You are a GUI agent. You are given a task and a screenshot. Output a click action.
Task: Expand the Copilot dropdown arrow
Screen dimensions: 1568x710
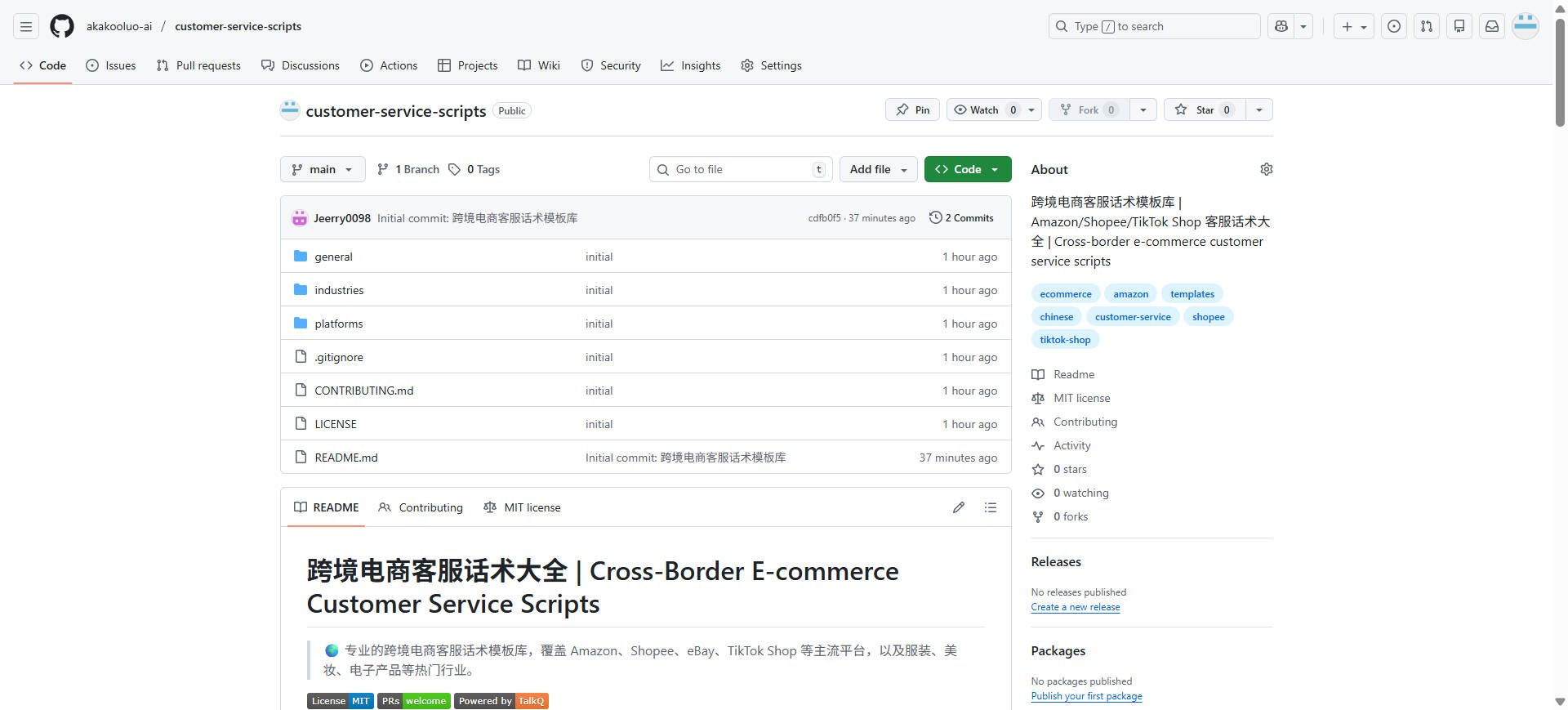[x=1304, y=26]
